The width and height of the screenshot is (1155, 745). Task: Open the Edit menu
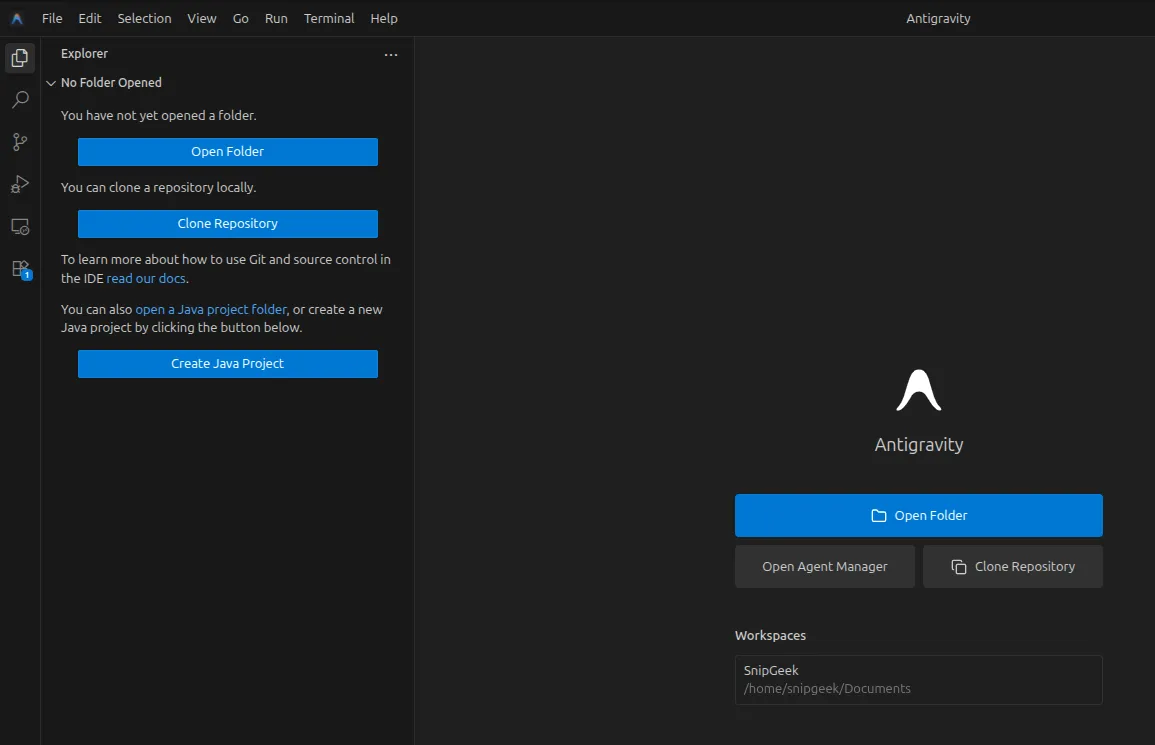click(x=90, y=18)
